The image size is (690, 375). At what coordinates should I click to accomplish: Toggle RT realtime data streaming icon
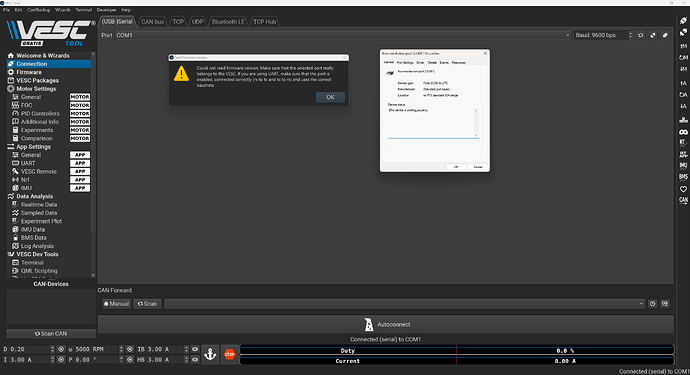683,143
